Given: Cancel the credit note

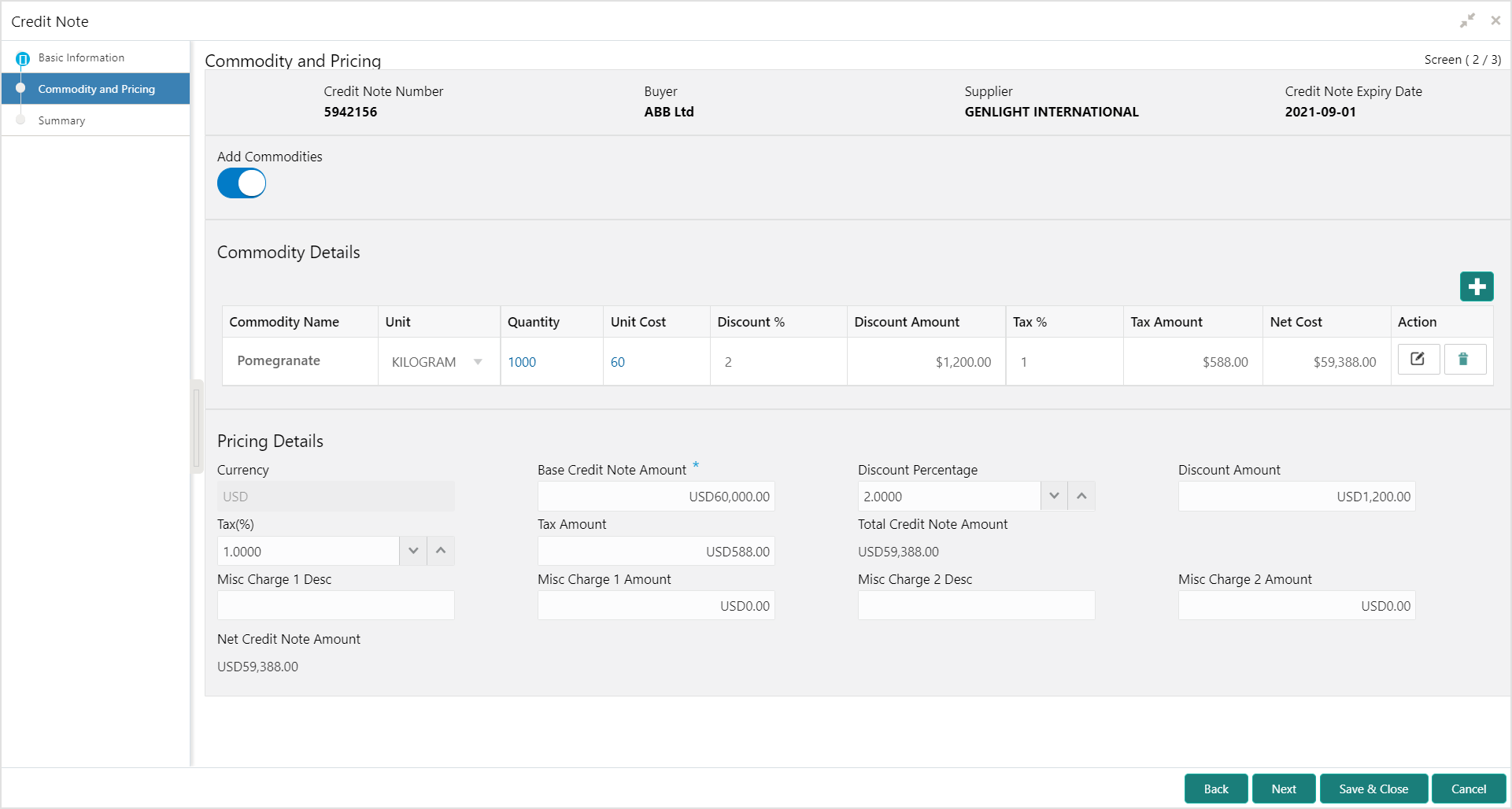Looking at the screenshot, I should 1469,789.
